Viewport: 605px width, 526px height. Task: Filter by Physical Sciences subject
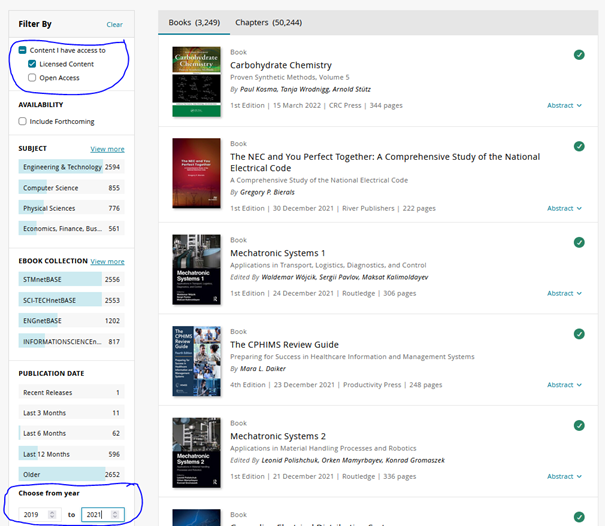(x=71, y=208)
